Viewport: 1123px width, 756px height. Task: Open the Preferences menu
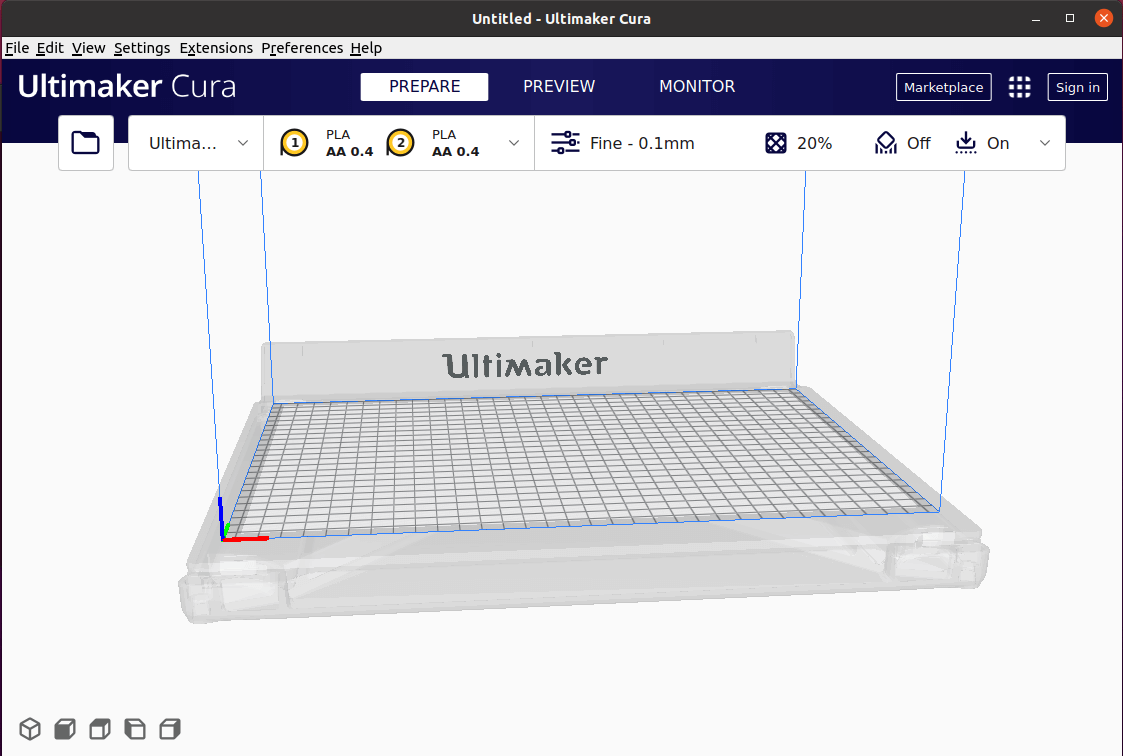[302, 48]
